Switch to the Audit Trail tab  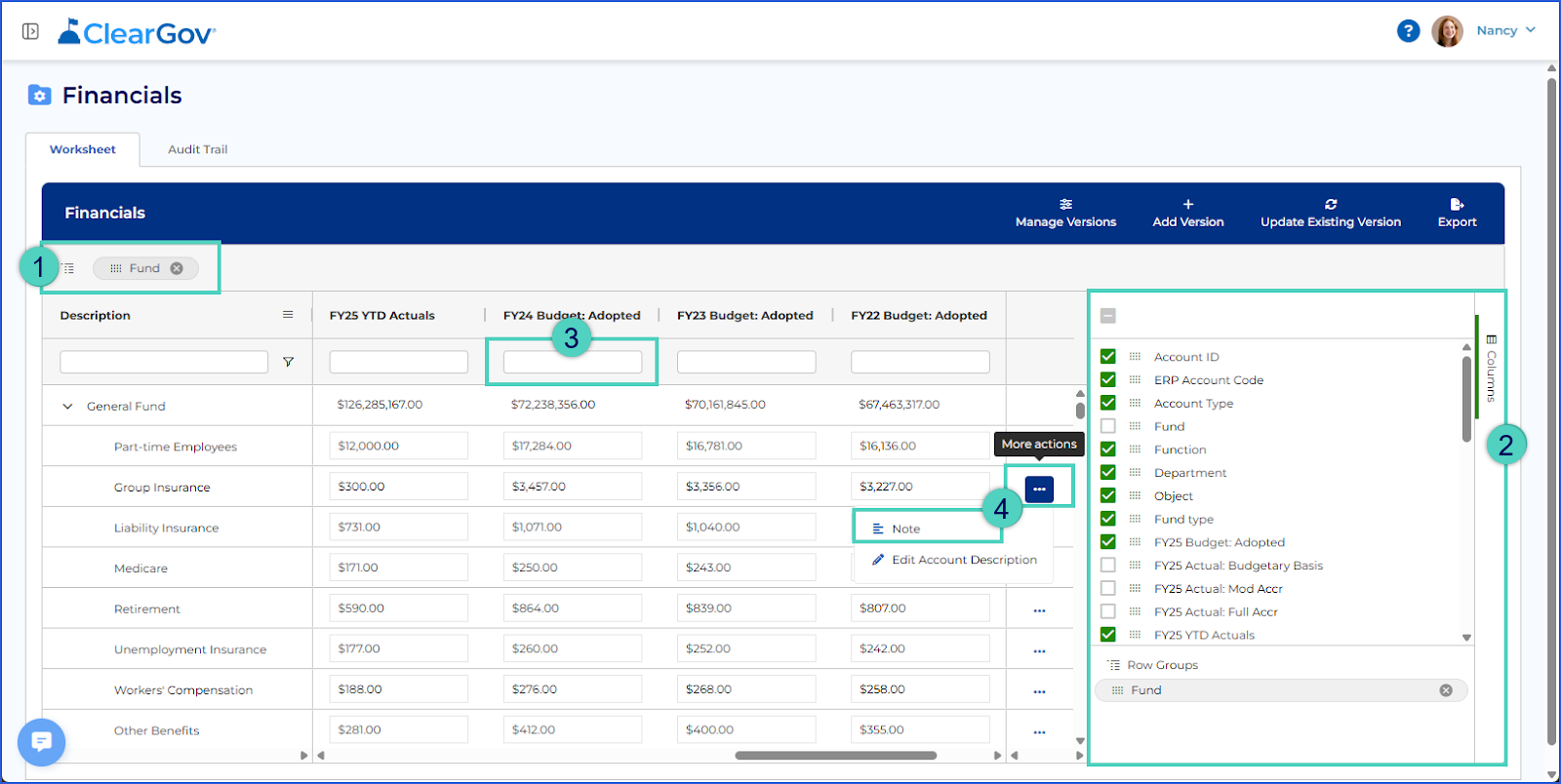(197, 149)
